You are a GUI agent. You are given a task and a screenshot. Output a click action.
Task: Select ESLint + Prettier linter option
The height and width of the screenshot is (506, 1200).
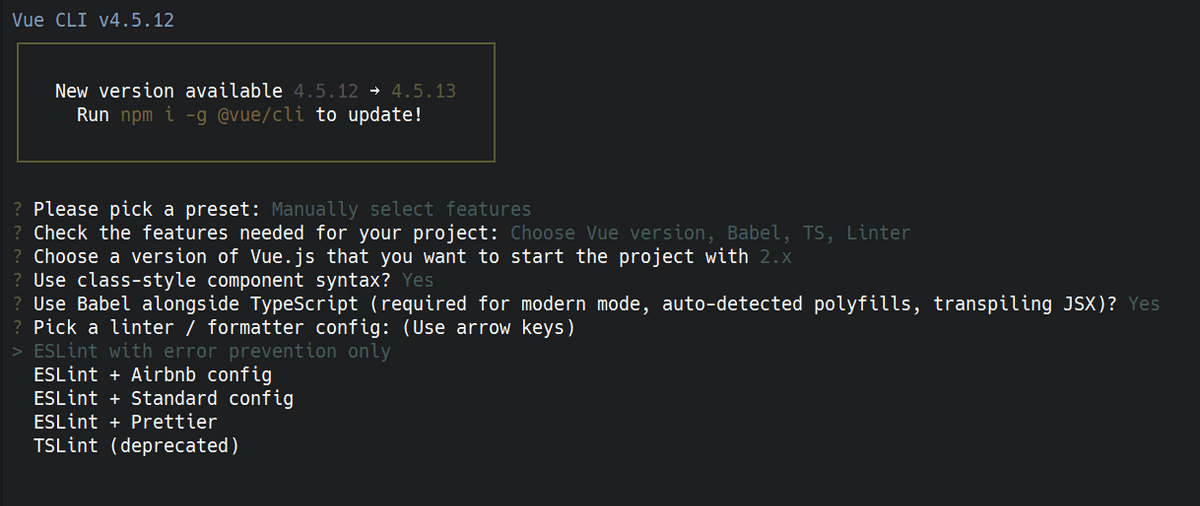pyautogui.click(x=125, y=422)
